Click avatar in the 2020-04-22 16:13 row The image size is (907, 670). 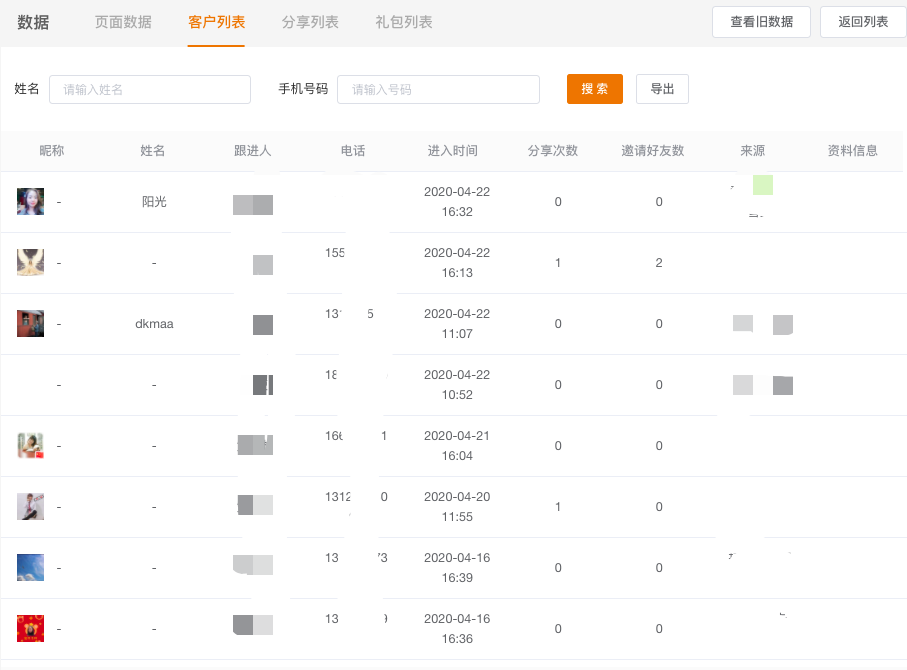[30, 263]
